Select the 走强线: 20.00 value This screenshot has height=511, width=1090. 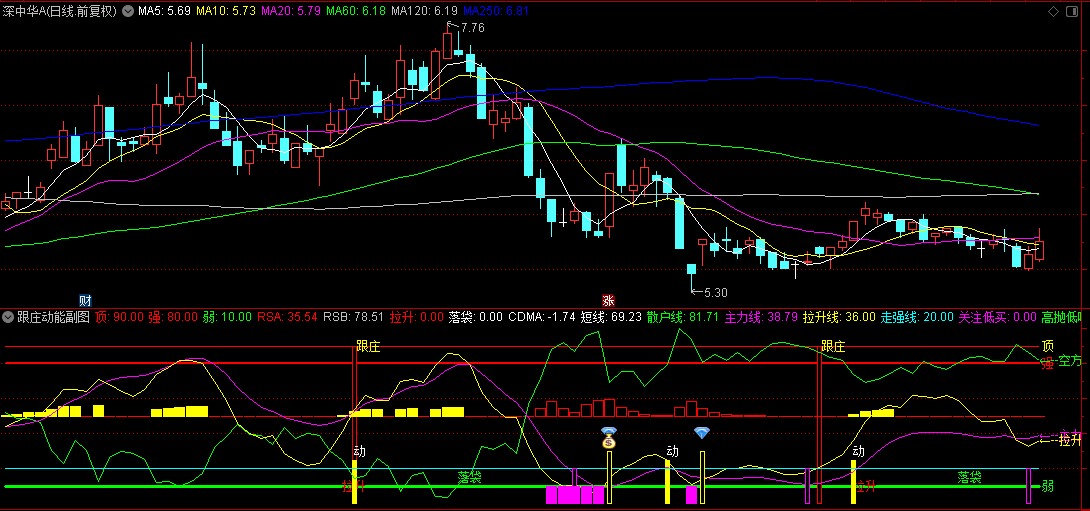(x=917, y=317)
